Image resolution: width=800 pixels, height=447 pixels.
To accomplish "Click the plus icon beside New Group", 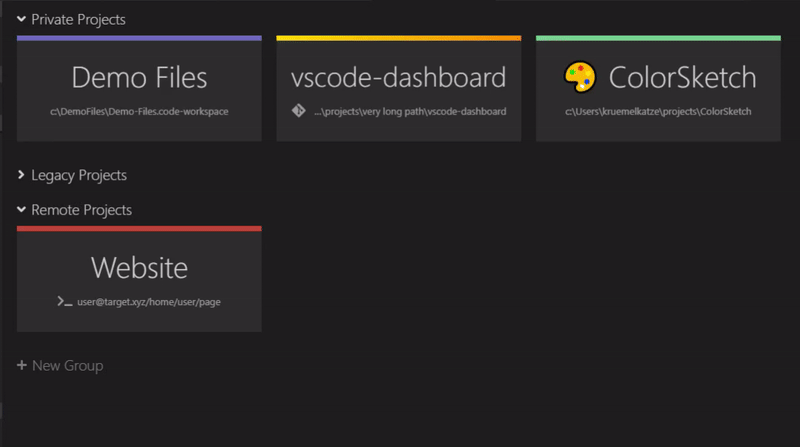I will [x=22, y=366].
